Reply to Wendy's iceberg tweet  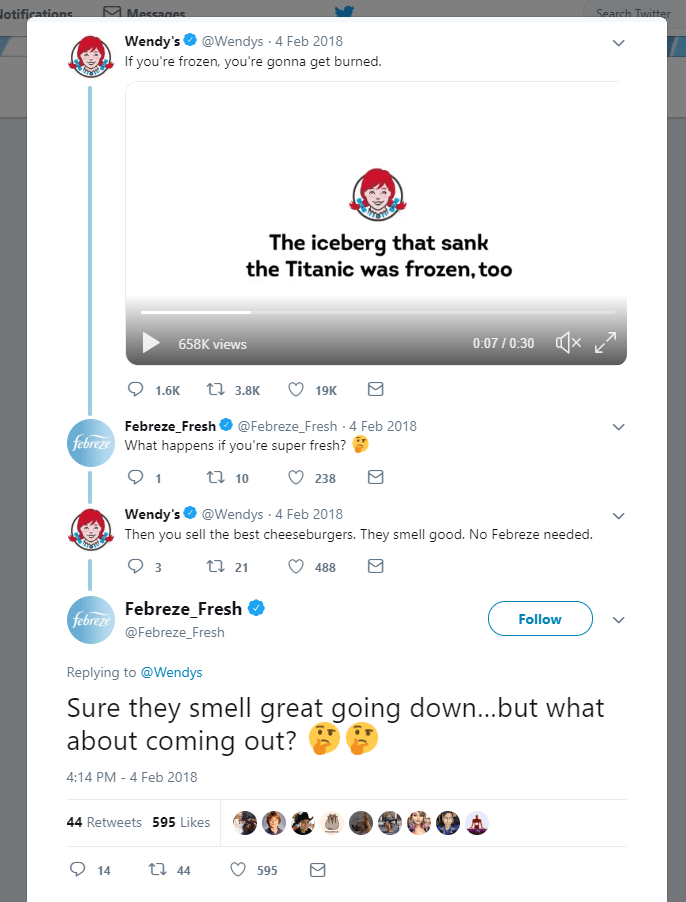136,389
